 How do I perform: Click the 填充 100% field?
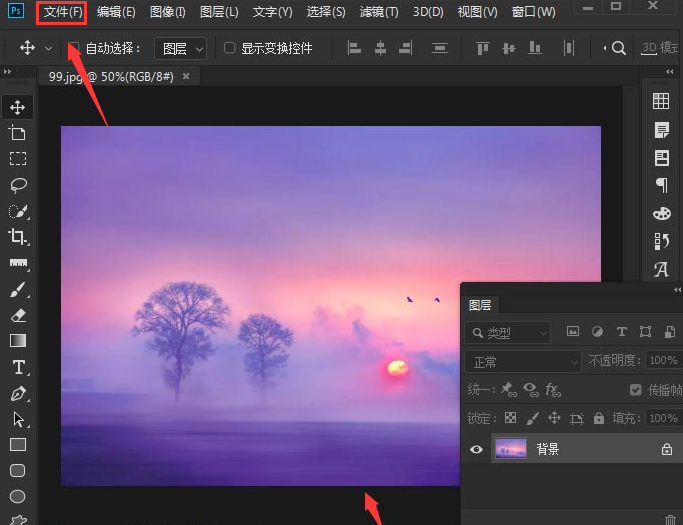coord(663,418)
